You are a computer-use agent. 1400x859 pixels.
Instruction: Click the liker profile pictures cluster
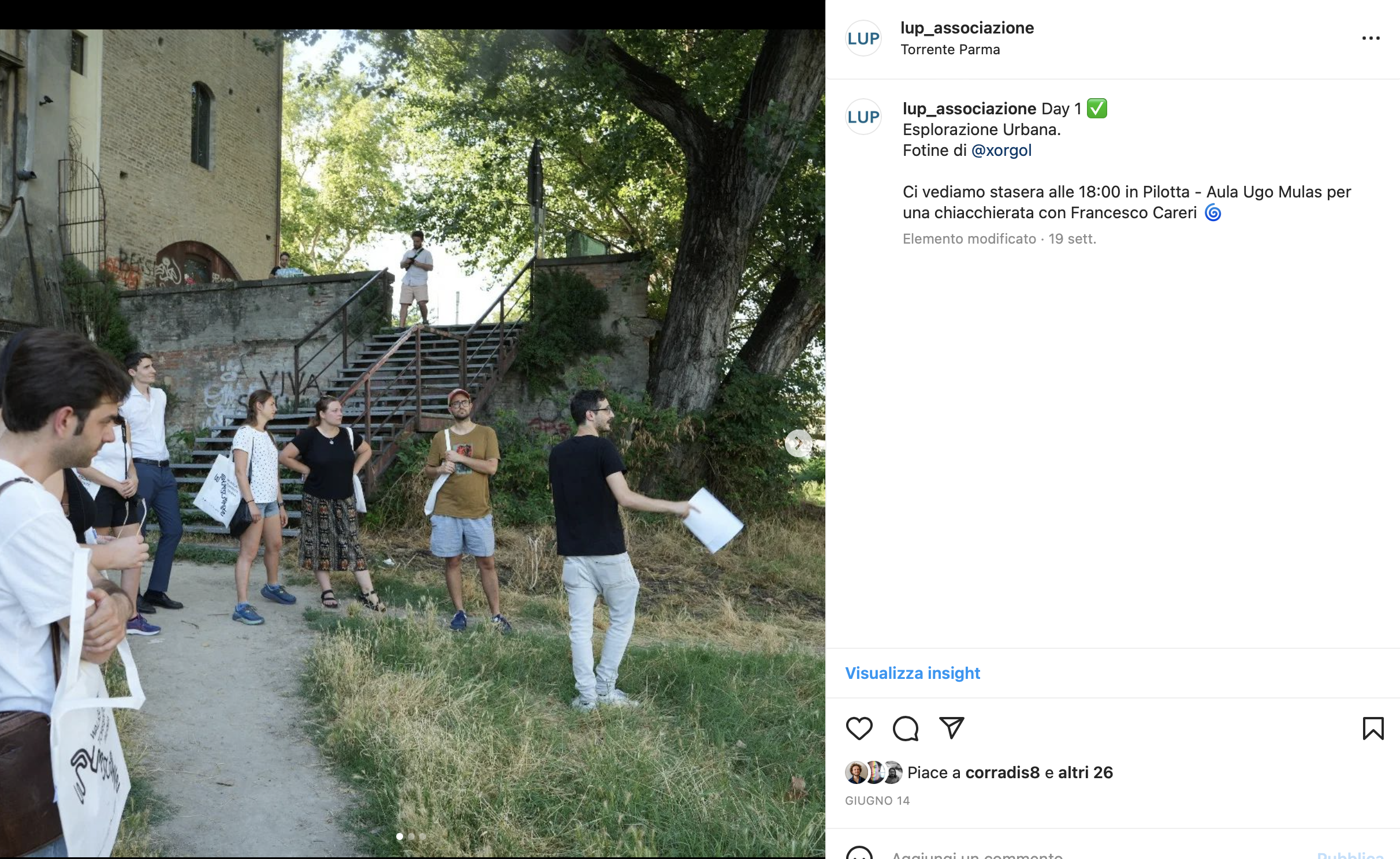click(x=873, y=772)
